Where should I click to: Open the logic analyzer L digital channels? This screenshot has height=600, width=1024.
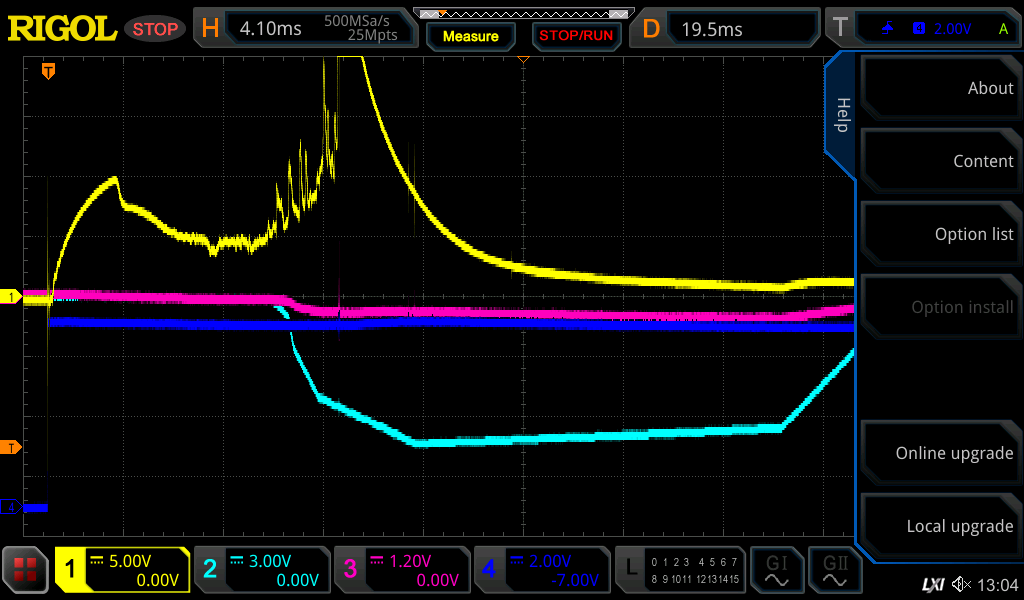tap(680, 570)
